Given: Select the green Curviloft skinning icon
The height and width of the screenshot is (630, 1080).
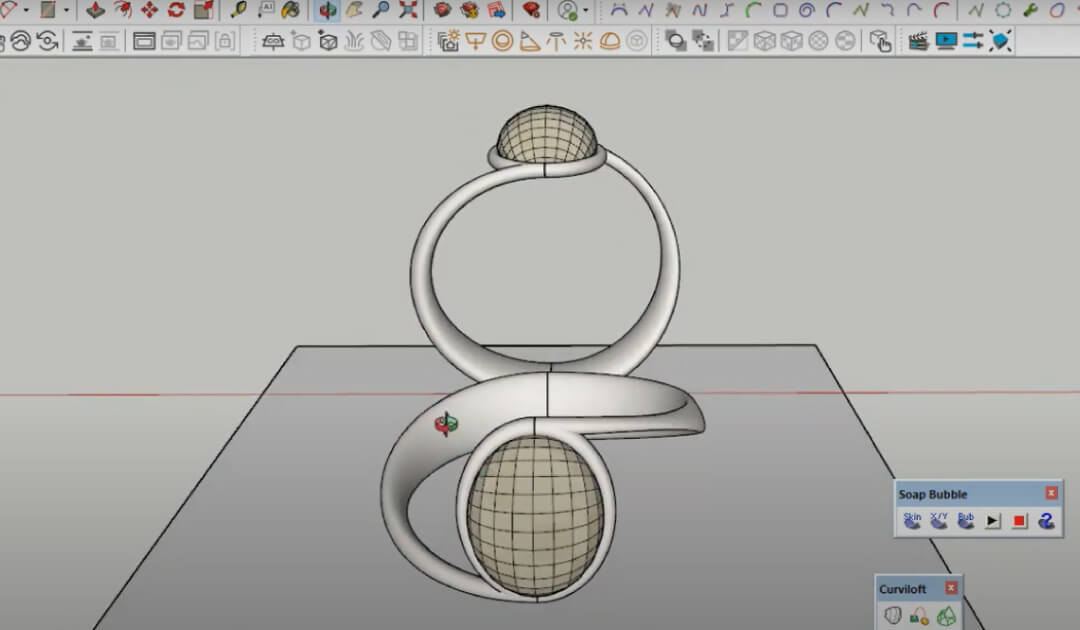Looking at the screenshot, I should [x=945, y=615].
